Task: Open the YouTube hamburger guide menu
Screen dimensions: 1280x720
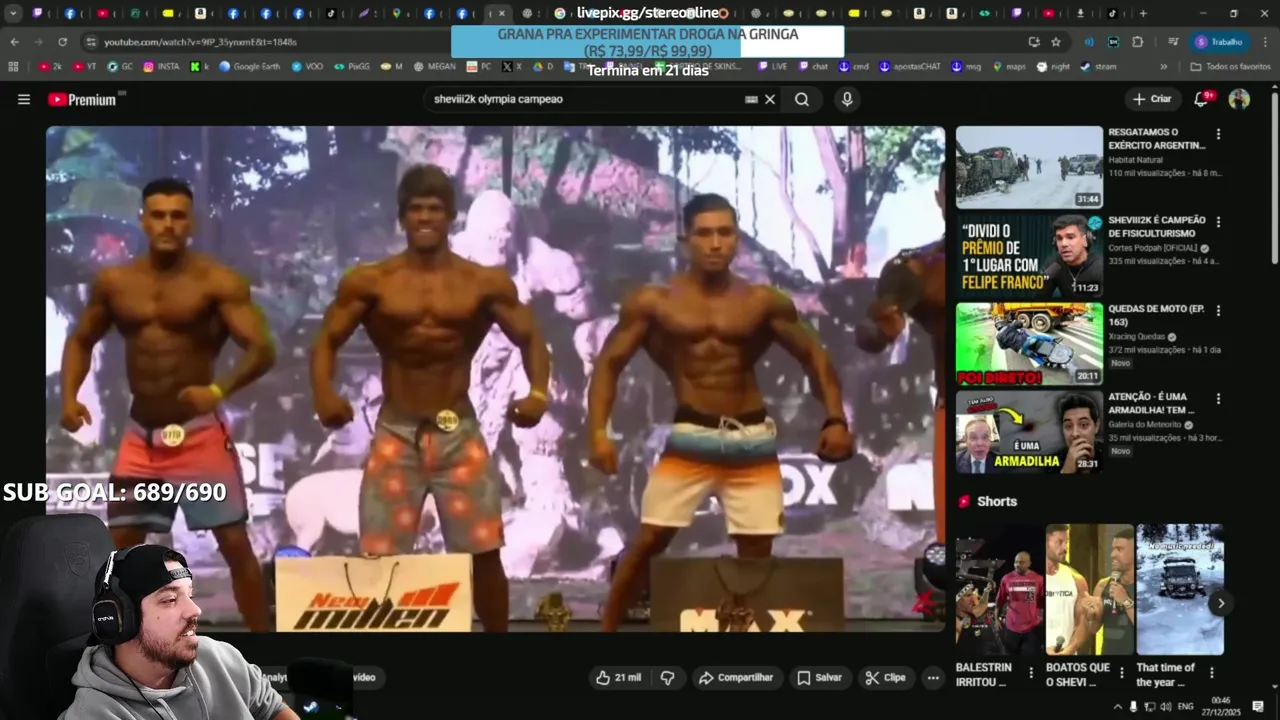Action: (24, 99)
